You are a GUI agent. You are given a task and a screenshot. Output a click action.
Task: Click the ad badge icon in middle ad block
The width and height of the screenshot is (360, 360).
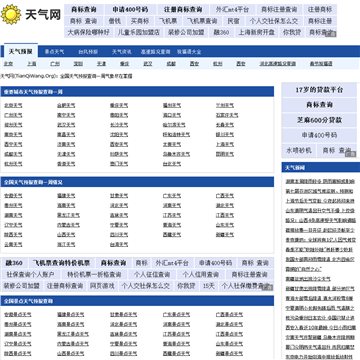268,287
